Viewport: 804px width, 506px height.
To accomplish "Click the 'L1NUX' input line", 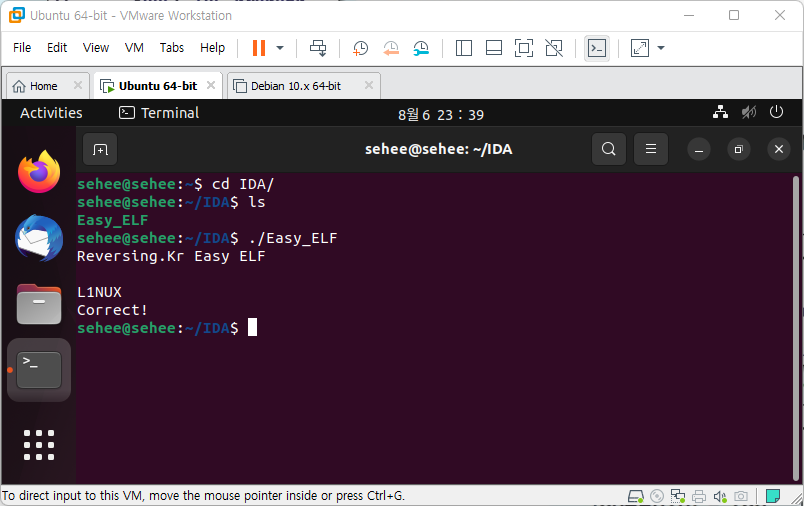I will pos(99,292).
